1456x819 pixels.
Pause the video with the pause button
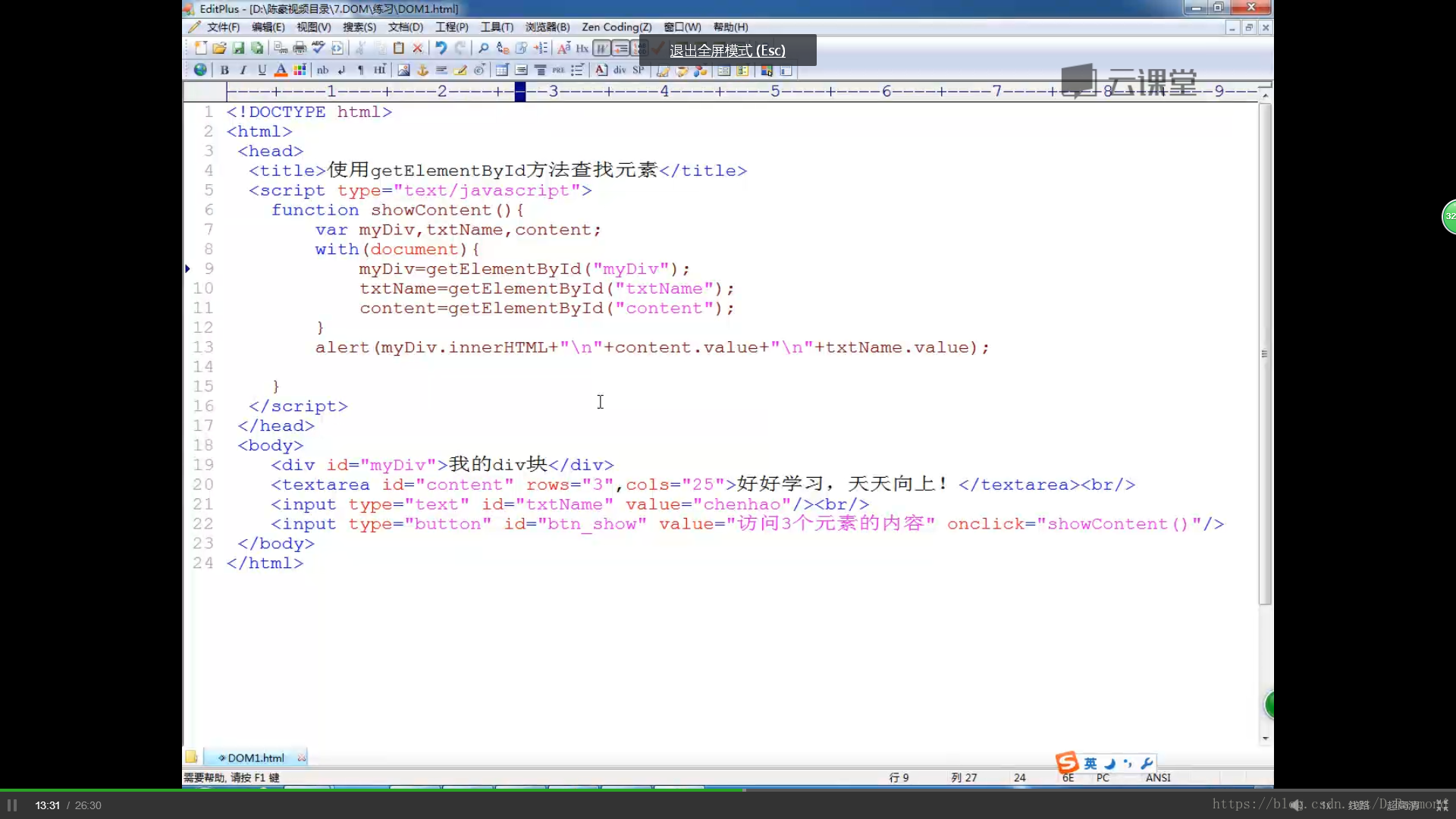click(x=12, y=805)
